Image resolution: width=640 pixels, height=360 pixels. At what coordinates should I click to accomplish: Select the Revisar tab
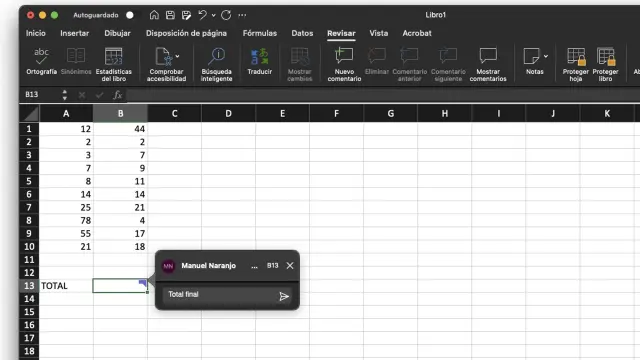[x=341, y=33]
